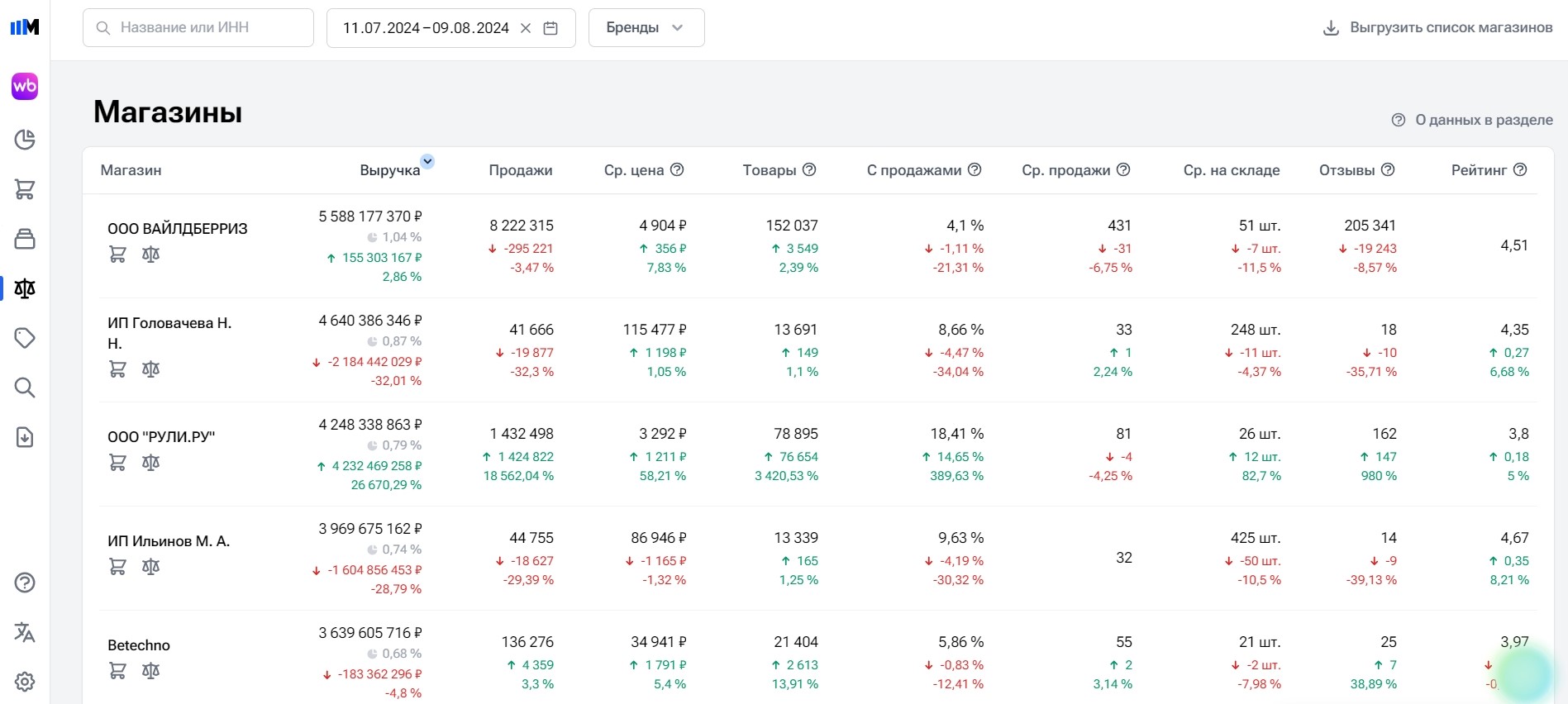This screenshot has width=1568, height=704.
Task: Click stock value 425 шт.
Action: [x=1256, y=538]
